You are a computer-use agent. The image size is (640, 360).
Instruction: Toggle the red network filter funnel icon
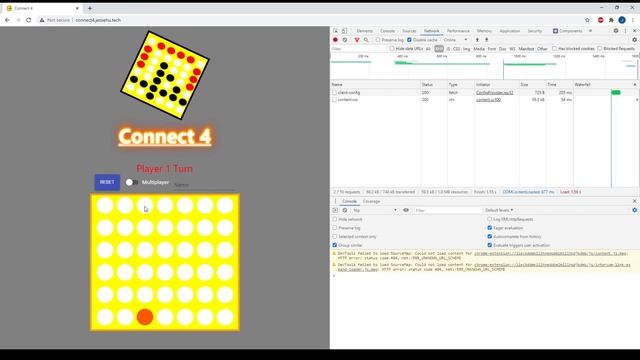[357, 40]
